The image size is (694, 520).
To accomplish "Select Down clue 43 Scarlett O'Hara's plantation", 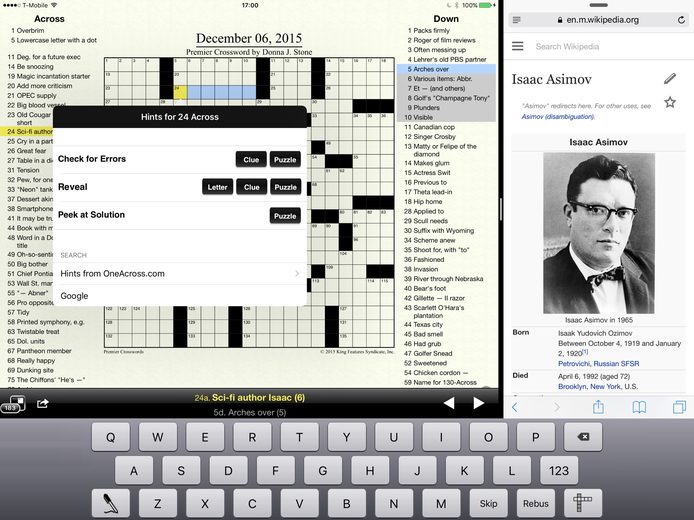I will pos(434,312).
